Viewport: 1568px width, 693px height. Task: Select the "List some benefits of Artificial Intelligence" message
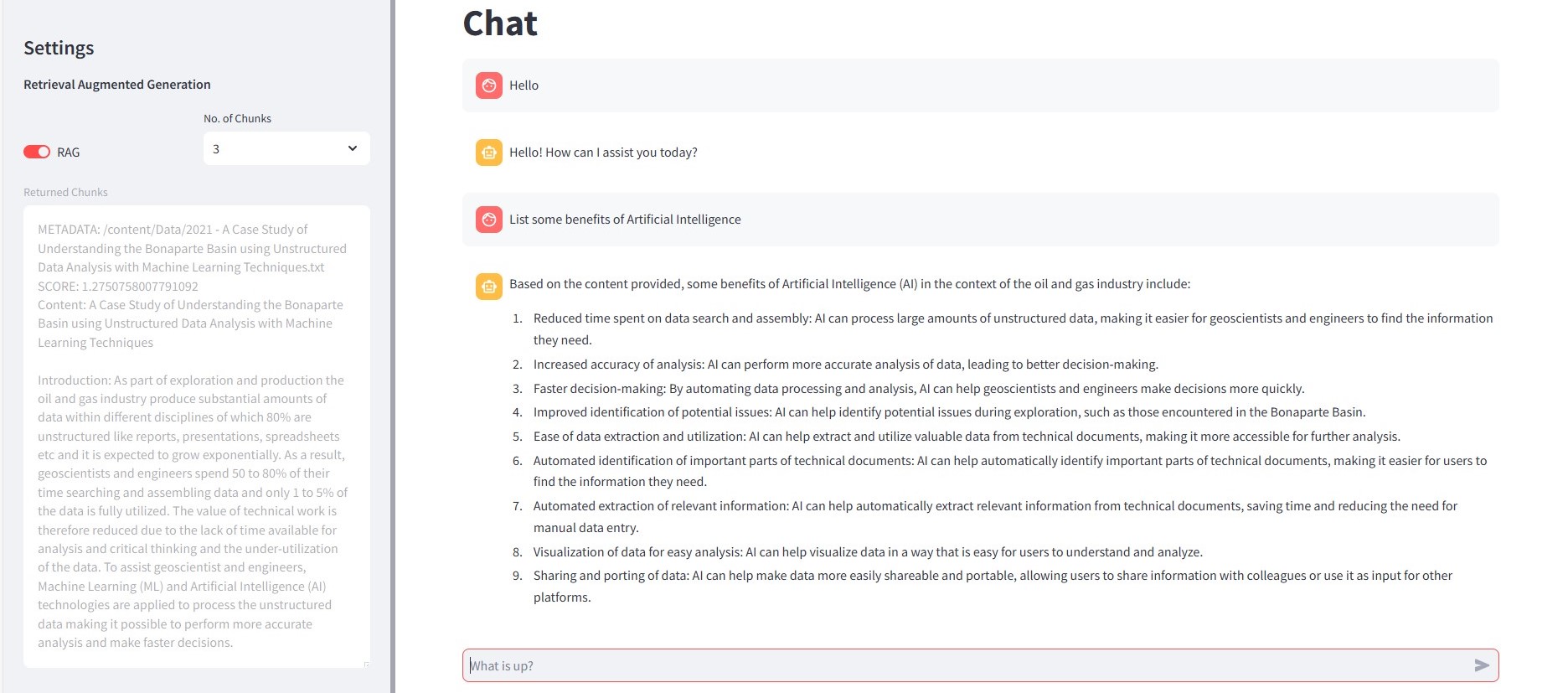(625, 220)
